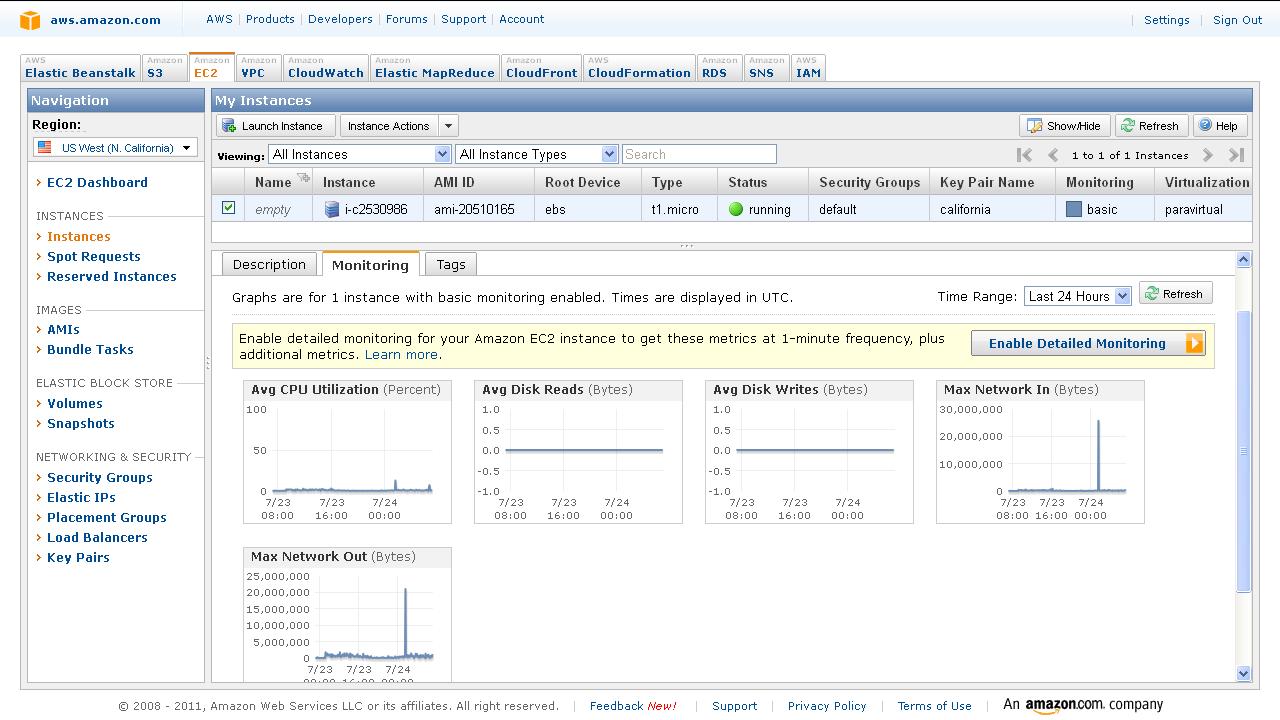The height and width of the screenshot is (720, 1280).
Task: Open Spot Requests in navigation
Action: [x=94, y=256]
